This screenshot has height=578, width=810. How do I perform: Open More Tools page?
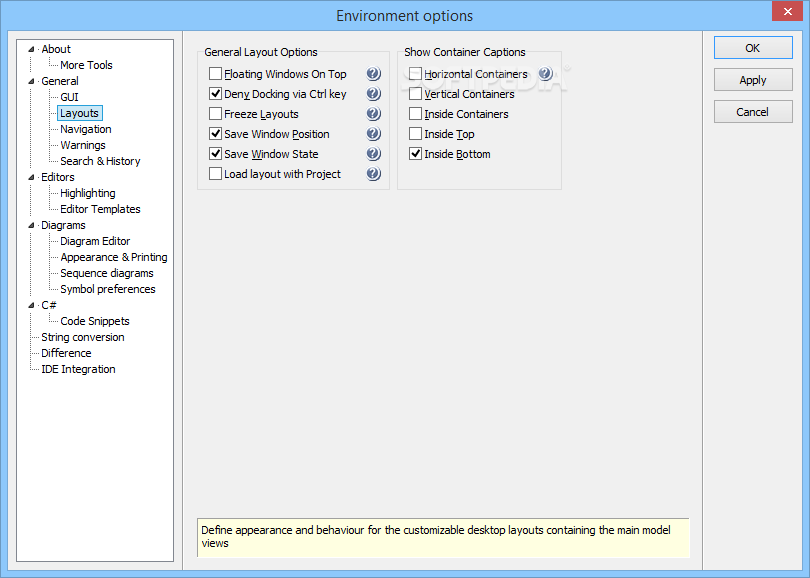(86, 65)
